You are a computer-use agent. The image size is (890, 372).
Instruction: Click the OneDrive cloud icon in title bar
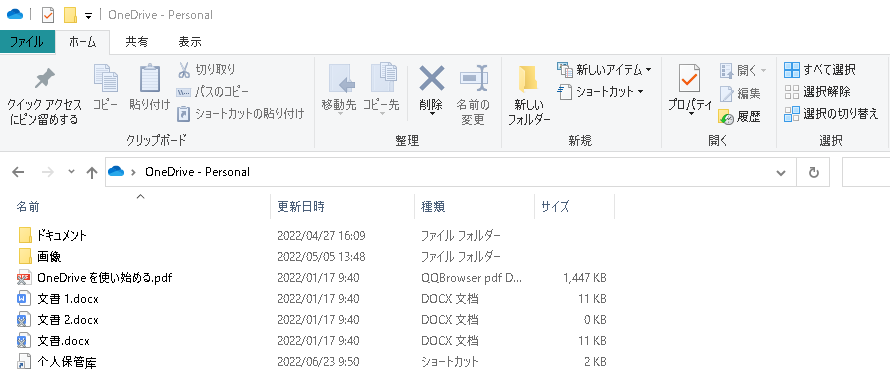pos(15,15)
